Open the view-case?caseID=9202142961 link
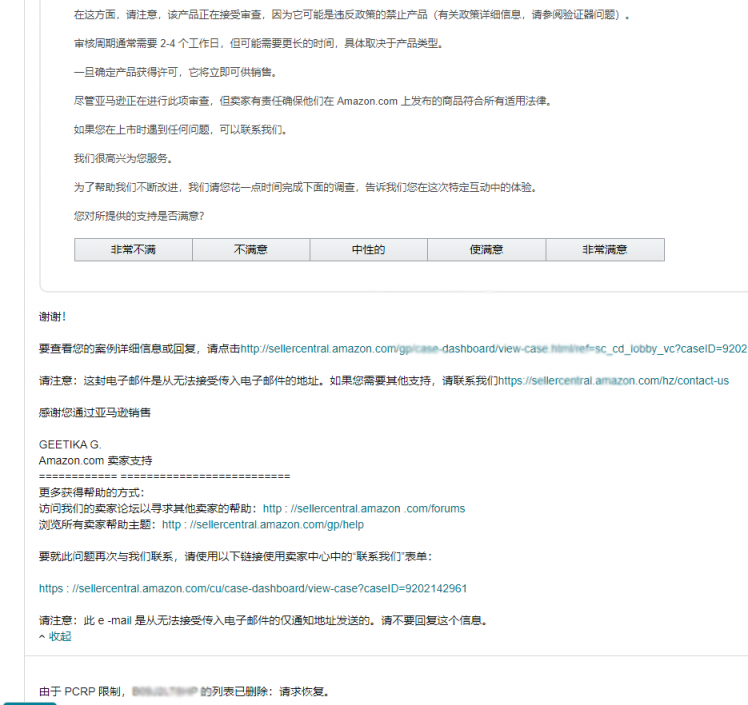Screen dimensions: 748x705 click(x=253, y=589)
